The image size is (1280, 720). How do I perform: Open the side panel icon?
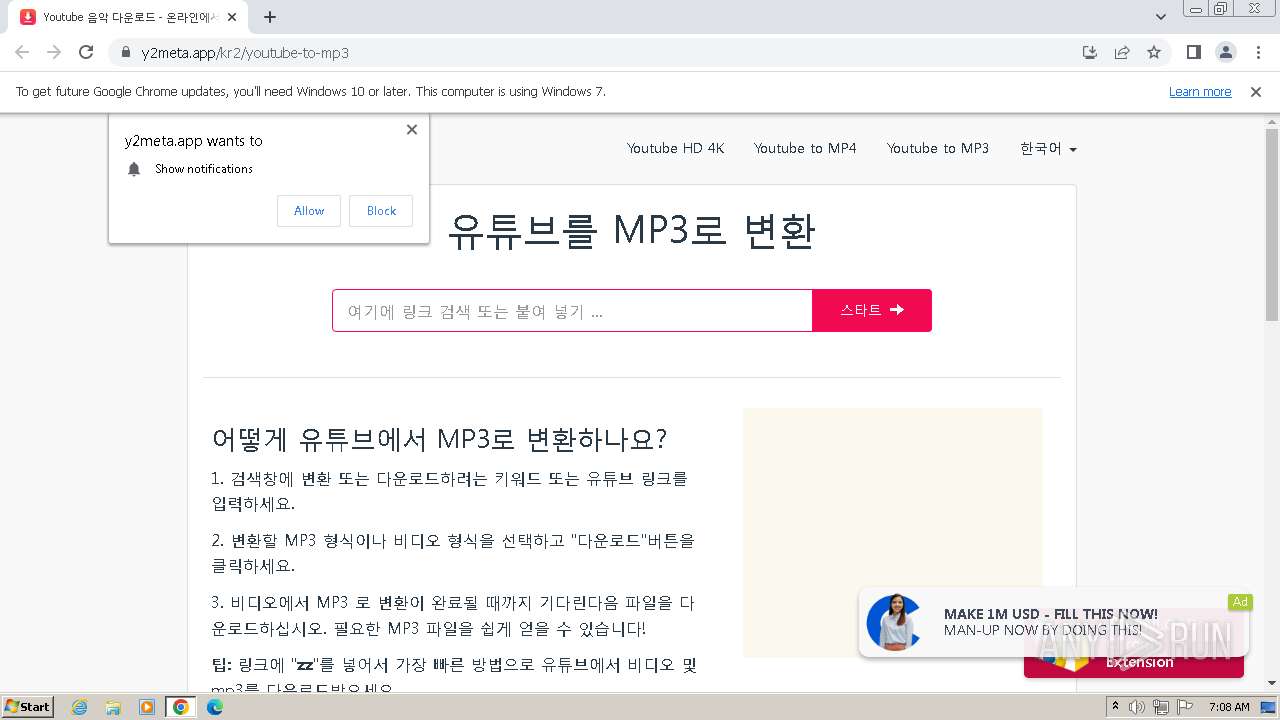pos(1193,52)
